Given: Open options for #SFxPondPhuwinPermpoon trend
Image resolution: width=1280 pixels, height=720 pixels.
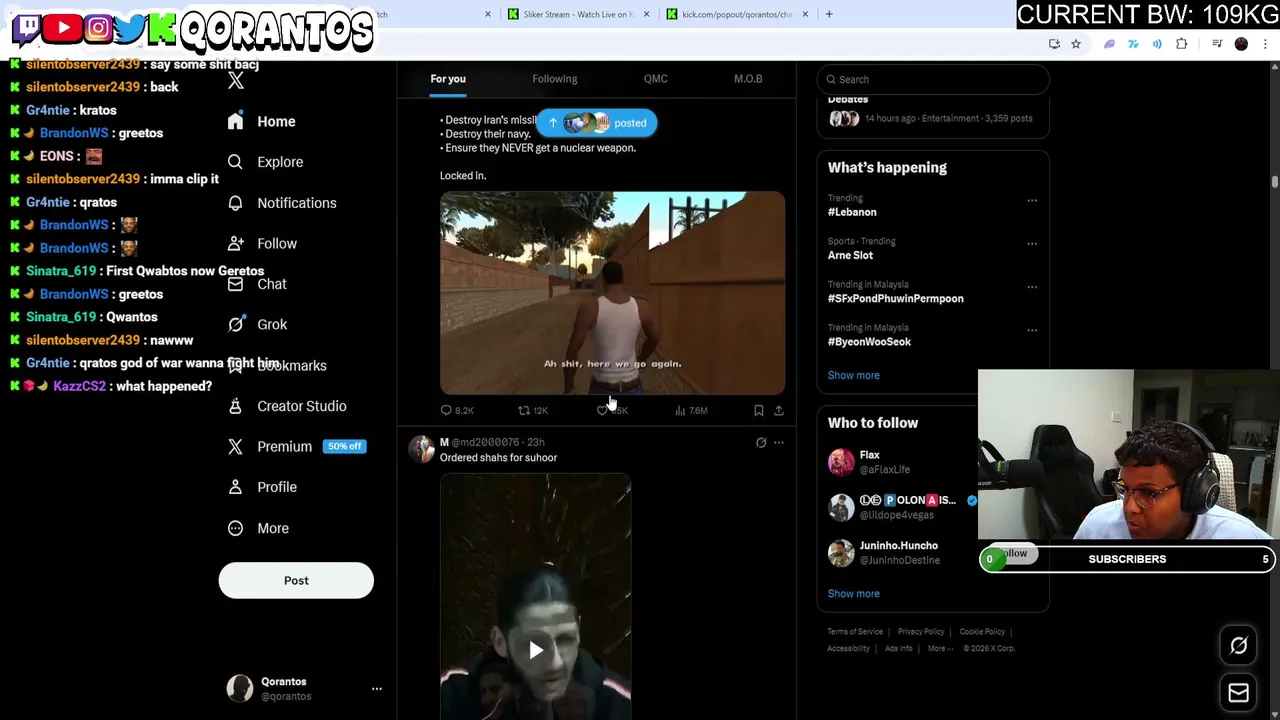Looking at the screenshot, I should point(1032,286).
